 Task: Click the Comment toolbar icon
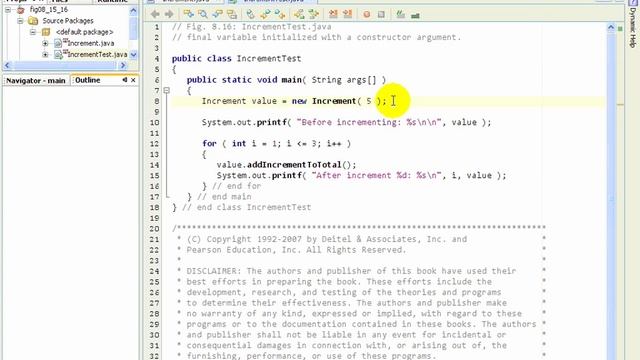point(400,15)
